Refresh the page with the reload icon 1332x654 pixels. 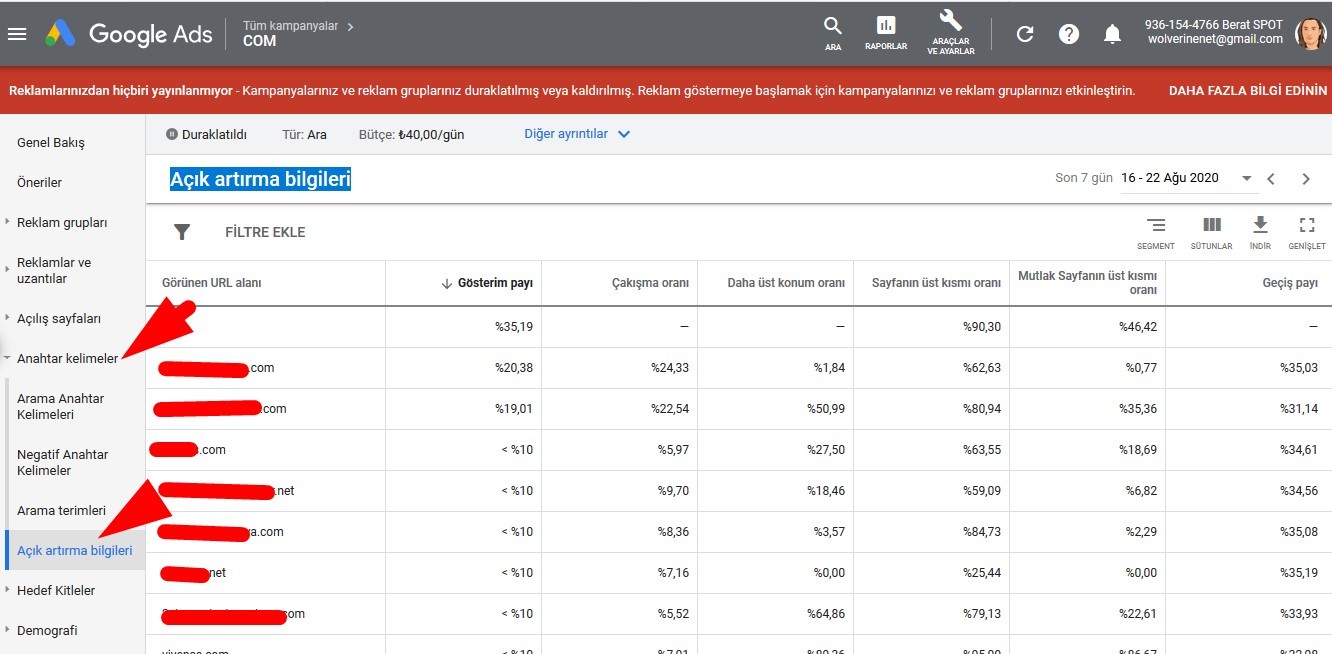point(1025,34)
